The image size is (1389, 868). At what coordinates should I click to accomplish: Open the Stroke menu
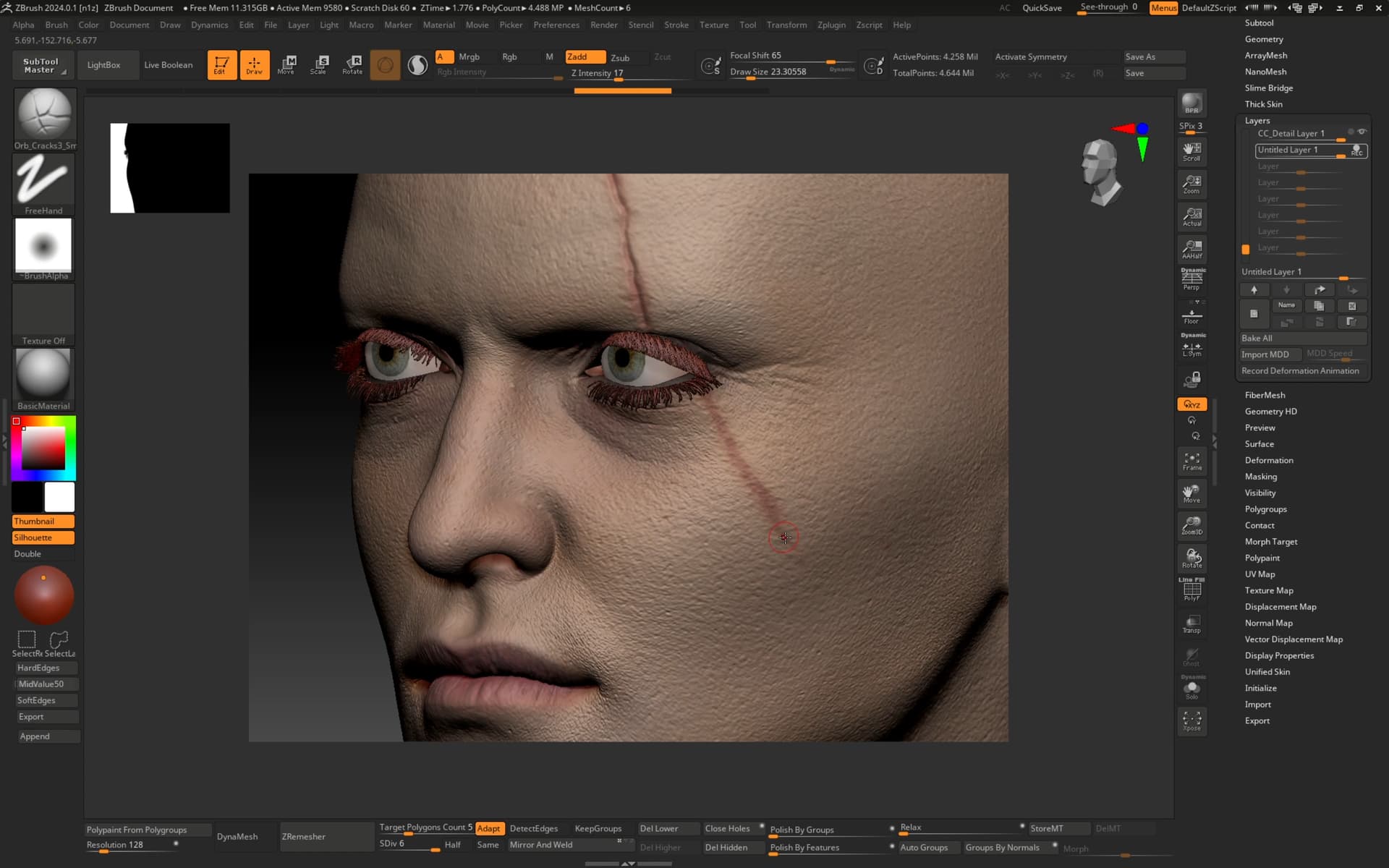point(676,25)
